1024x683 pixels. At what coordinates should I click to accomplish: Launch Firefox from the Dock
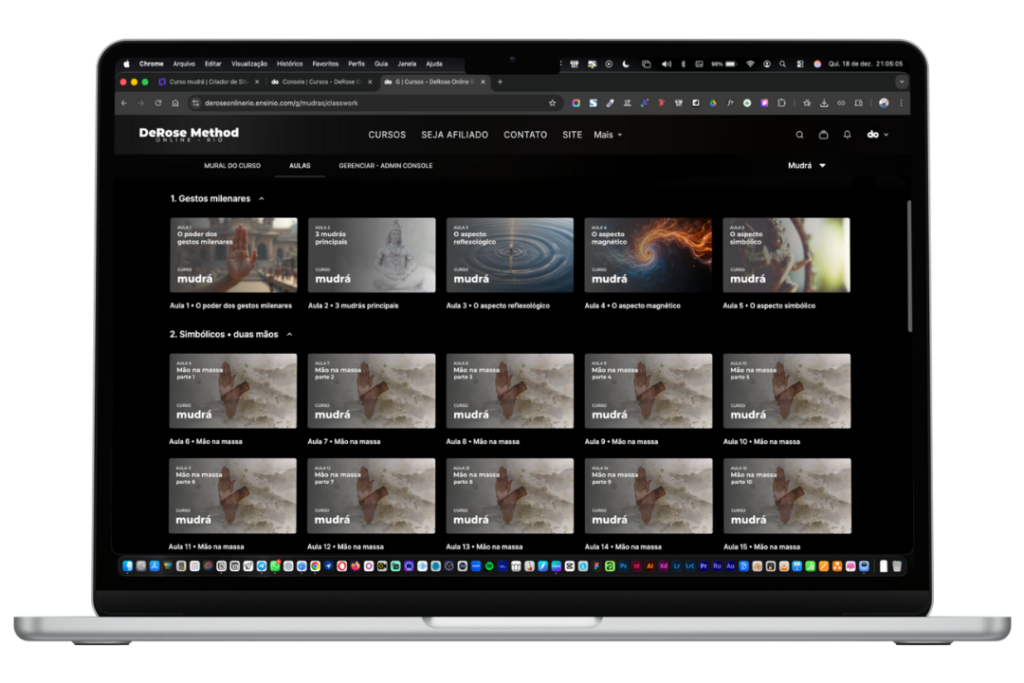tap(355, 566)
